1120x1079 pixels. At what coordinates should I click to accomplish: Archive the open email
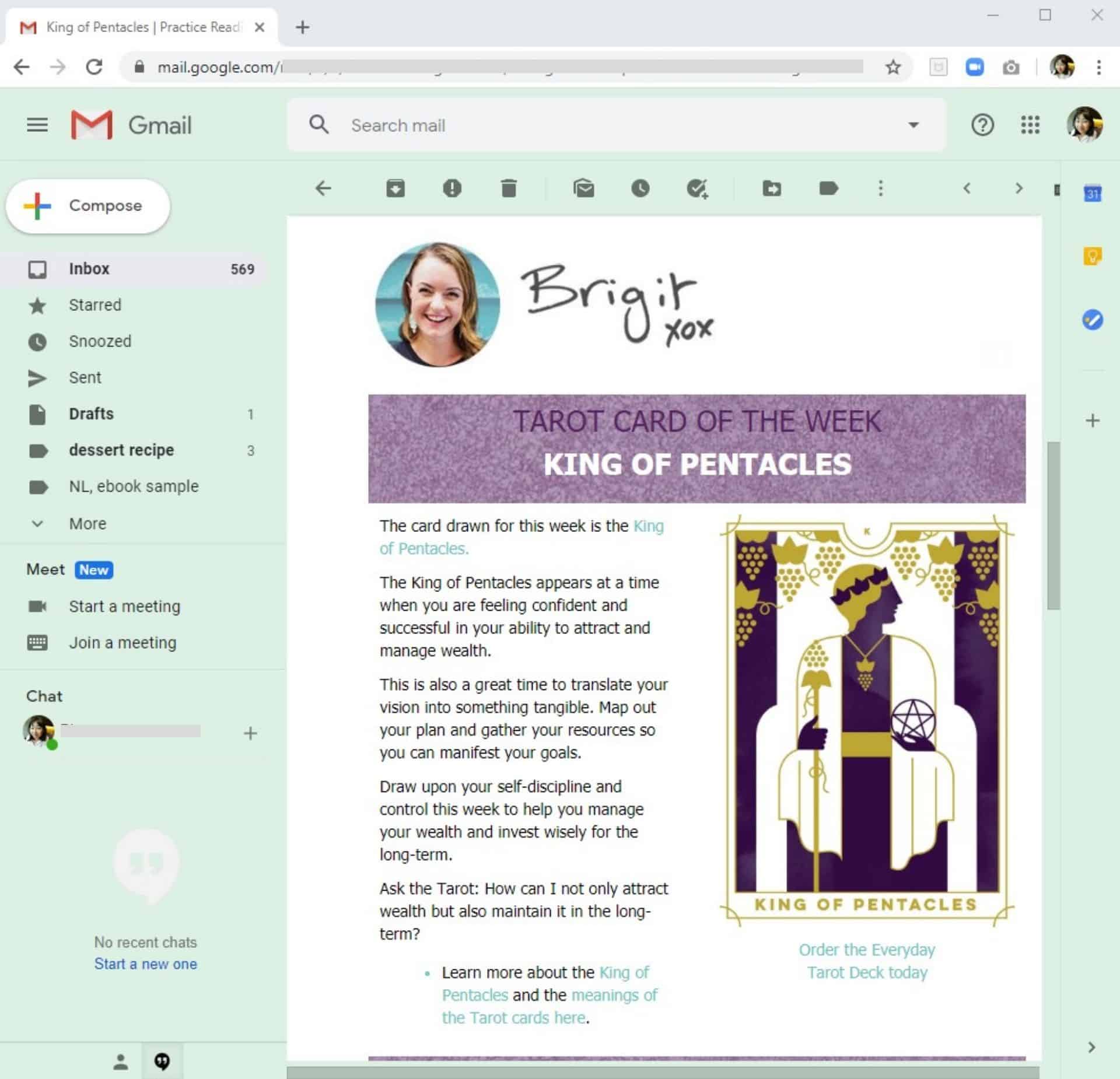tap(395, 188)
